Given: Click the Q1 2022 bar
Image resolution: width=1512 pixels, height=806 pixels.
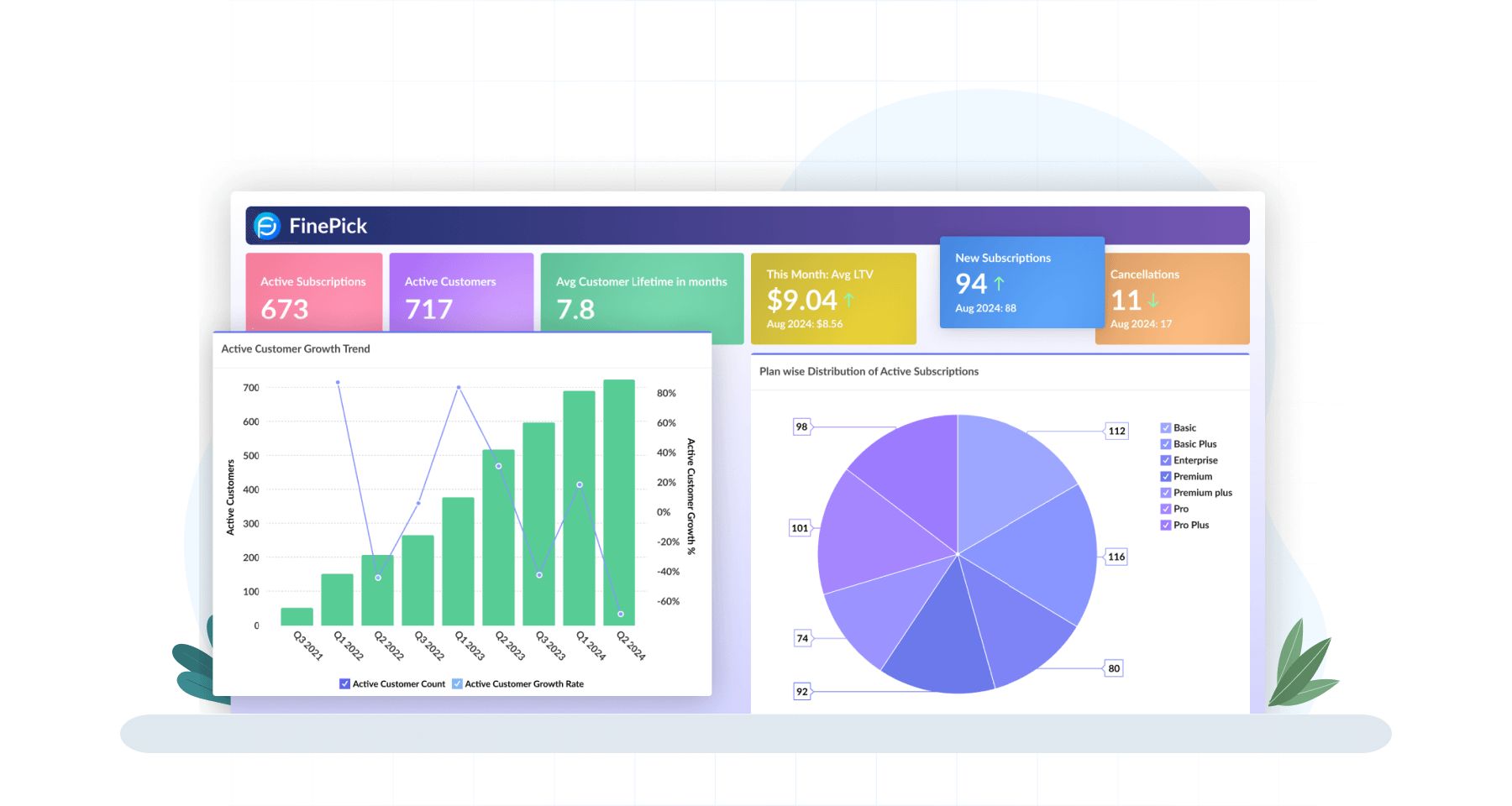Looking at the screenshot, I should click(x=337, y=599).
